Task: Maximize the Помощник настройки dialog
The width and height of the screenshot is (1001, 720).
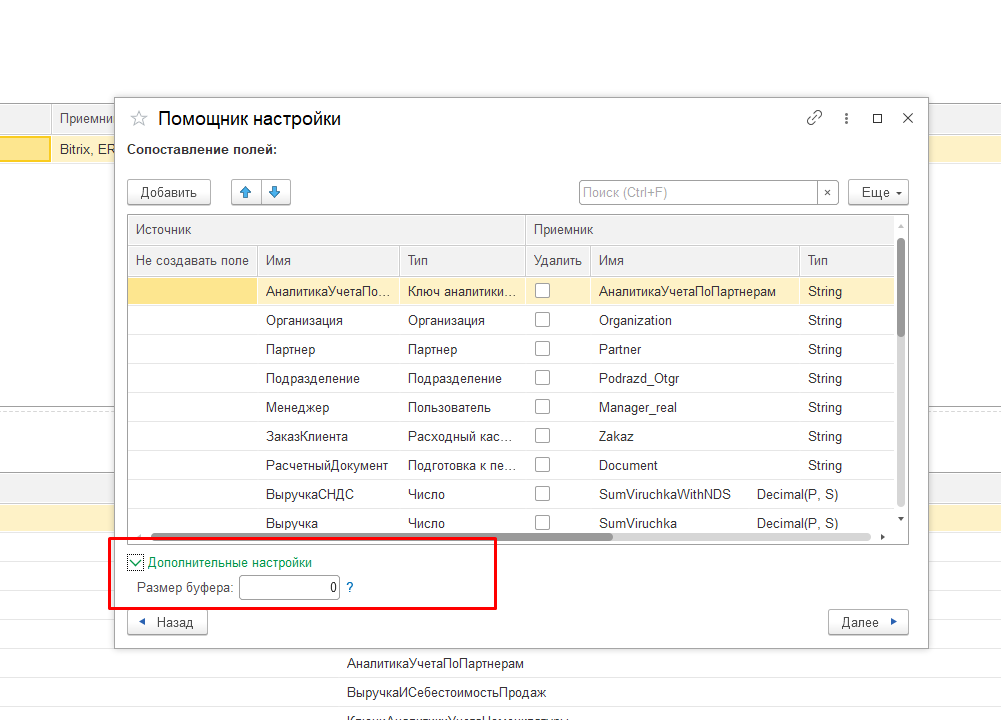Action: point(877,118)
